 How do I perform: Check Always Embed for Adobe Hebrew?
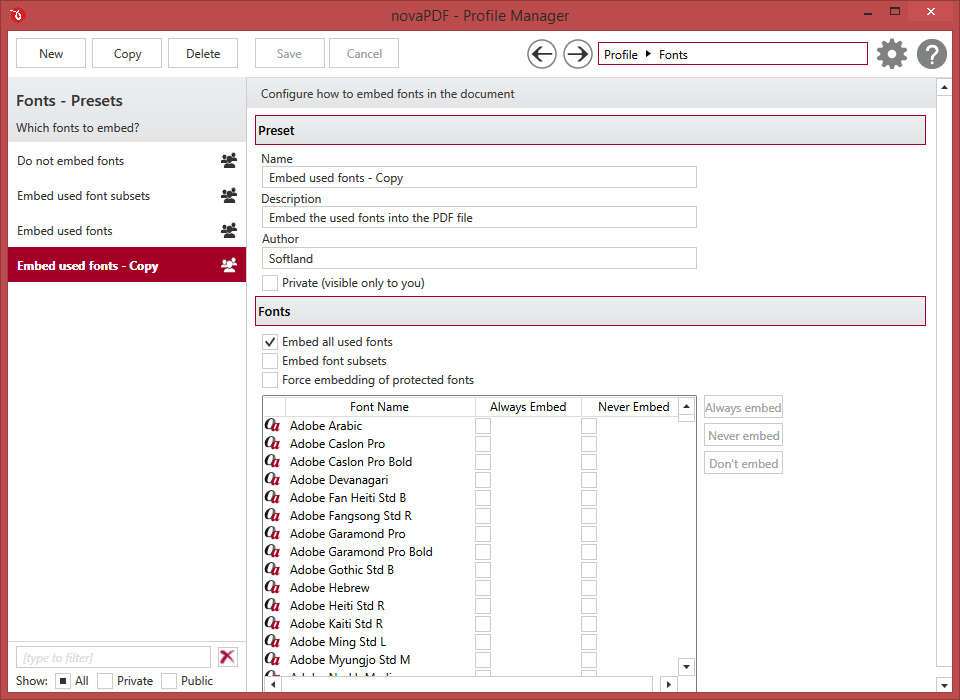click(483, 588)
